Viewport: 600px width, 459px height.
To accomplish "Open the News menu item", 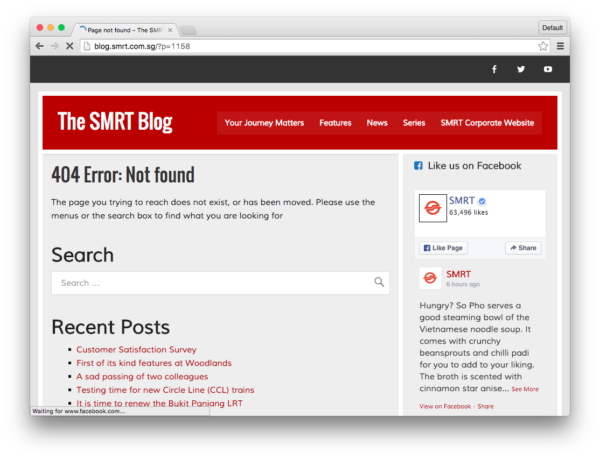I will [x=377, y=123].
